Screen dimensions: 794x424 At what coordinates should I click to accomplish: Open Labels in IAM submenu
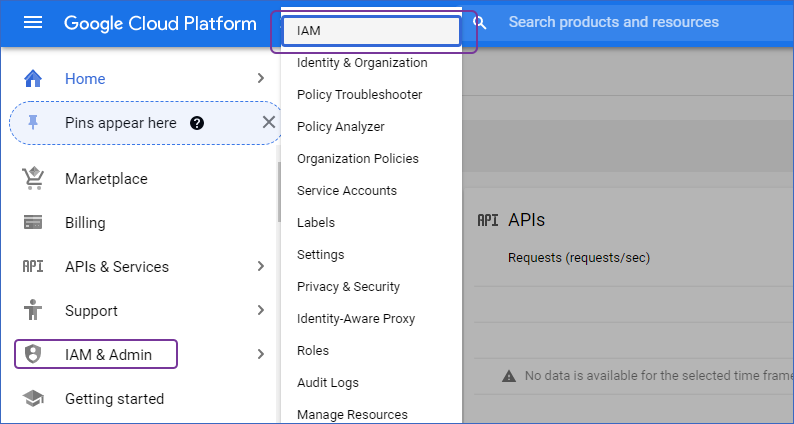[x=316, y=222]
